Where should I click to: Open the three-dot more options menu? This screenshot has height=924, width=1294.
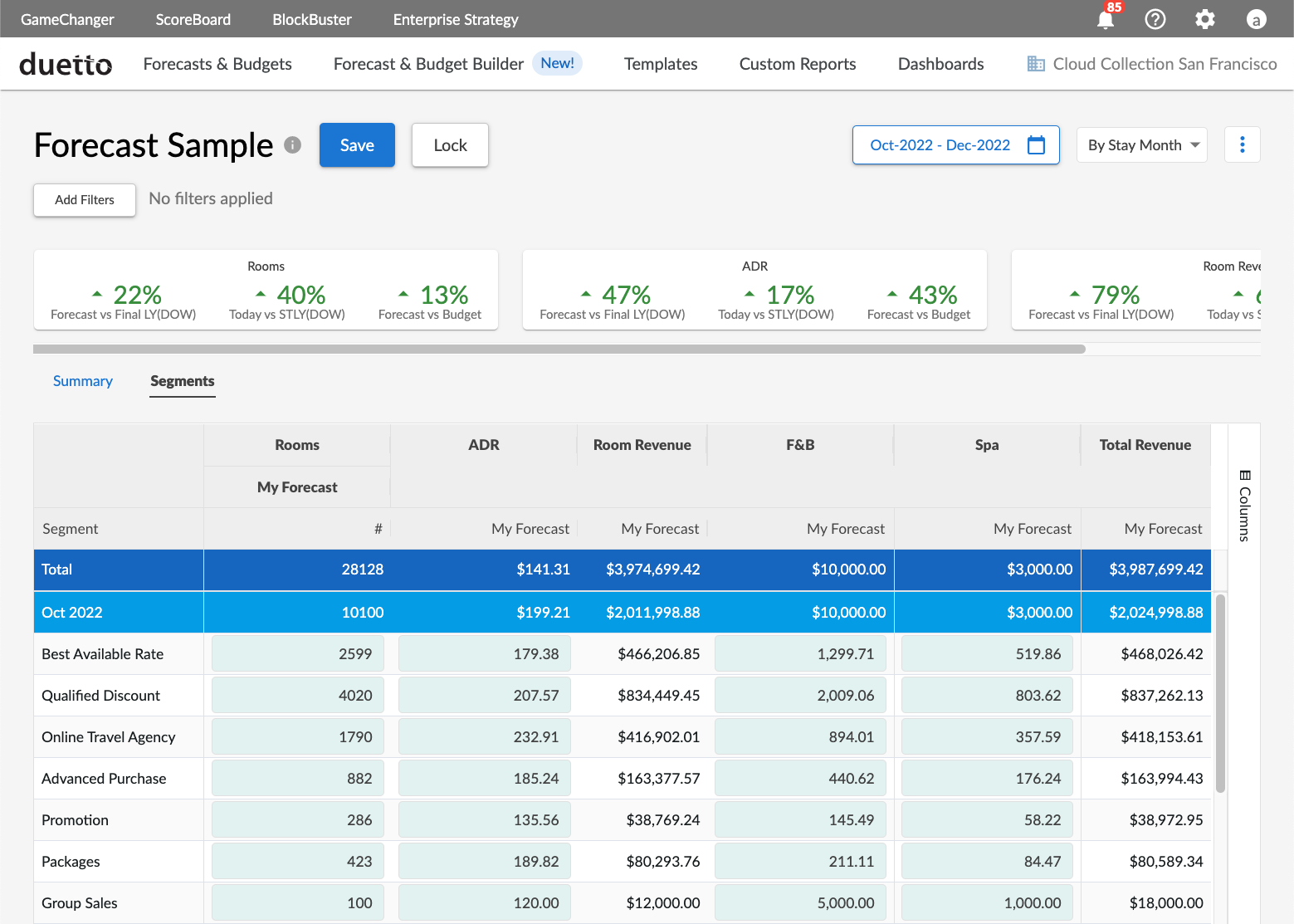1242,145
